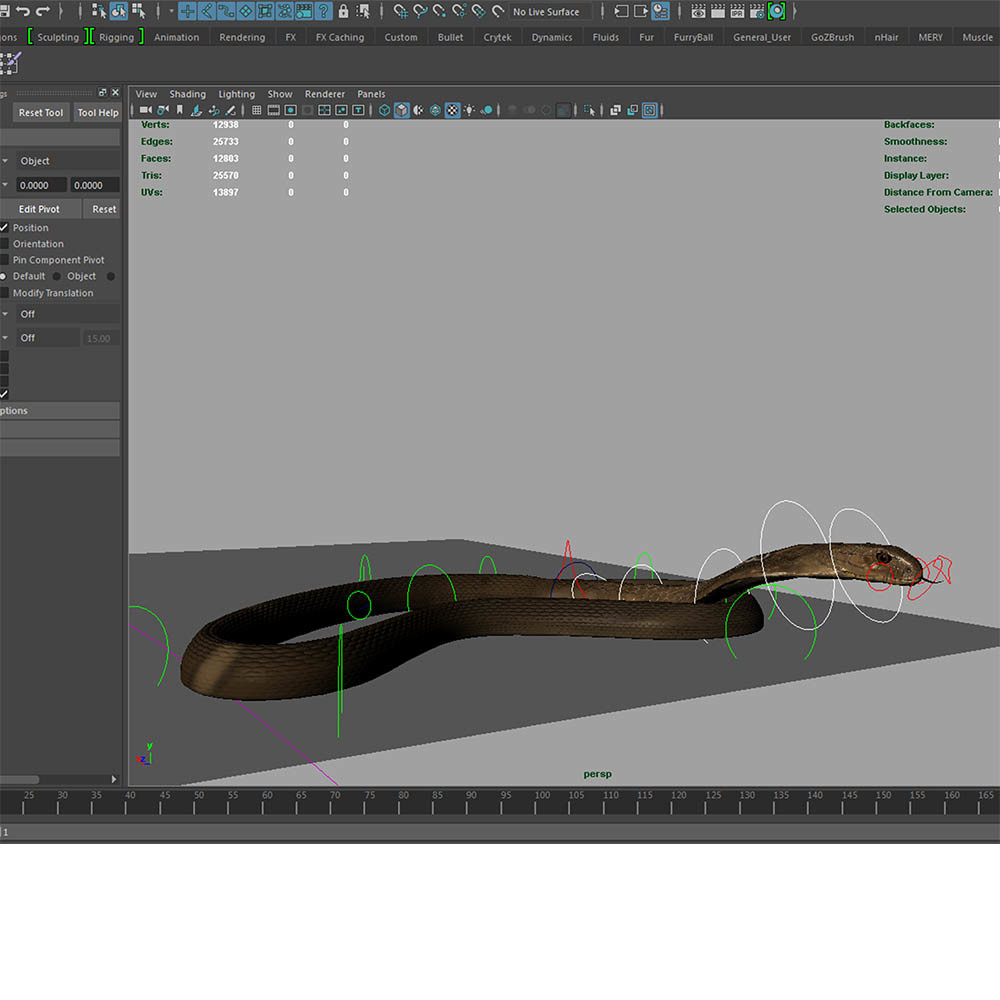Click the construction history toggle icon
The width and height of the screenshot is (1000, 1000).
coord(660,11)
